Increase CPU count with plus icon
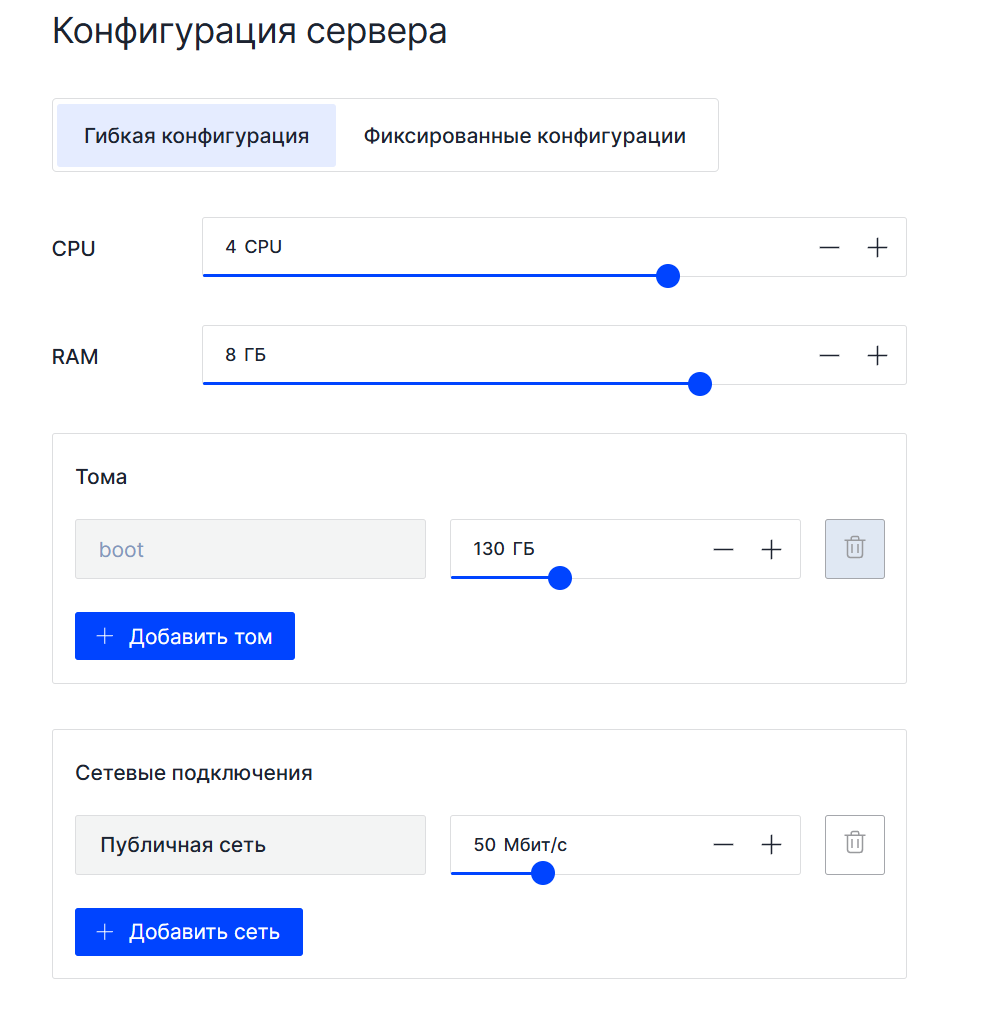Image resolution: width=982 pixels, height=1034 pixels. click(x=876, y=248)
